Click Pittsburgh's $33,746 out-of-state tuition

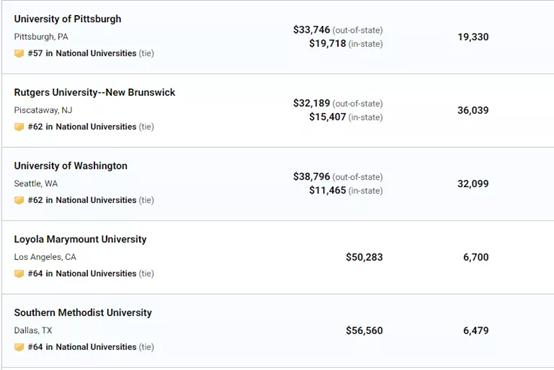tap(311, 30)
